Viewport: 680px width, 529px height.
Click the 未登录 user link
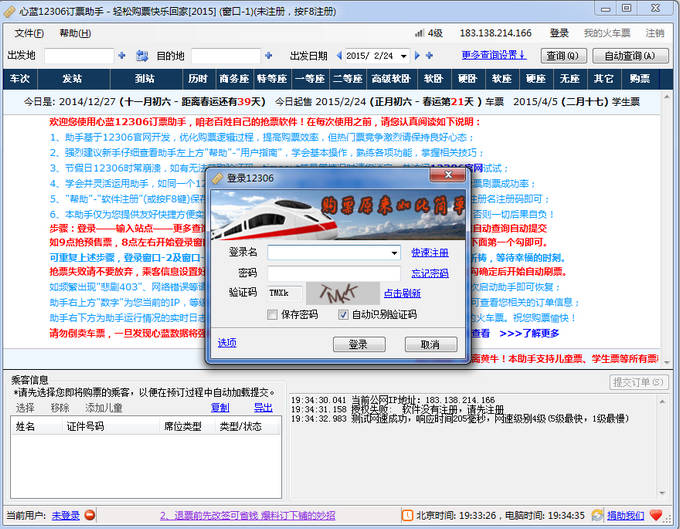(x=65, y=515)
